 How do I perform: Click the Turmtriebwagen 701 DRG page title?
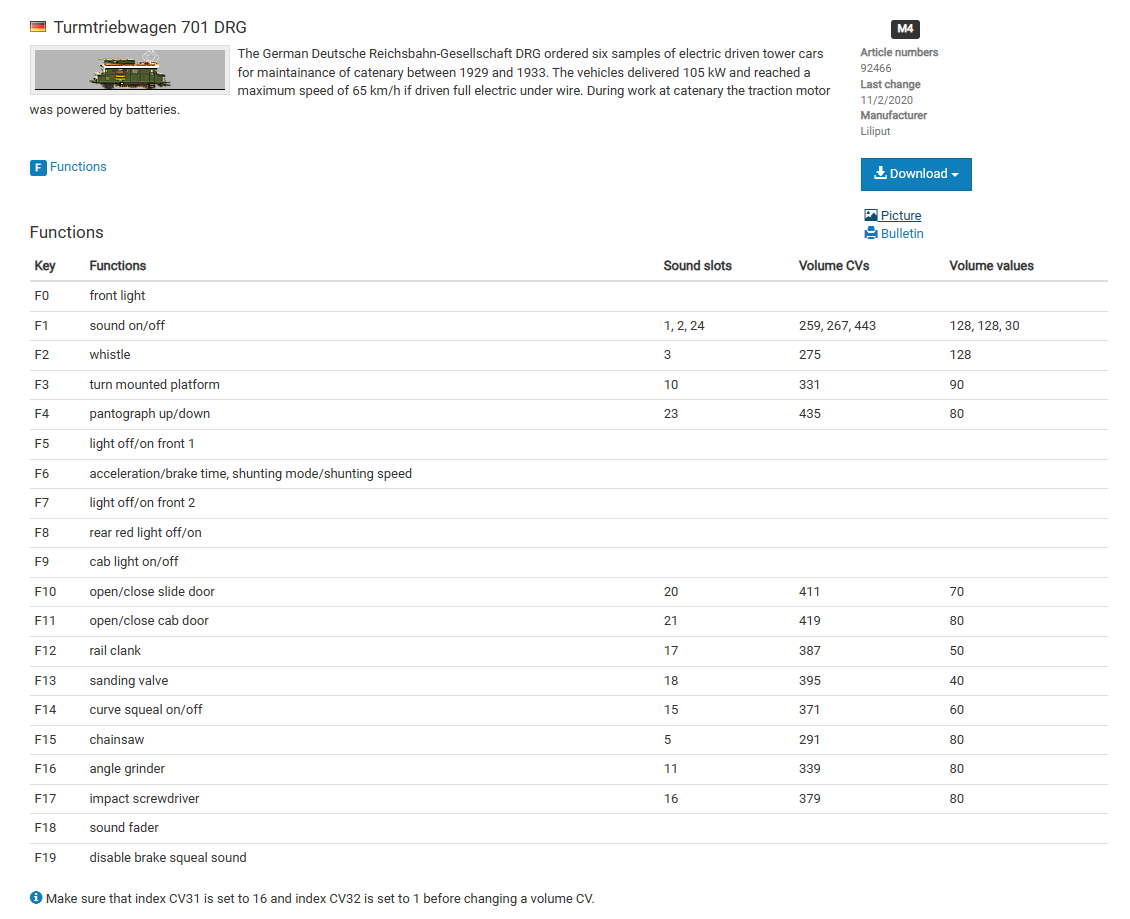point(150,27)
